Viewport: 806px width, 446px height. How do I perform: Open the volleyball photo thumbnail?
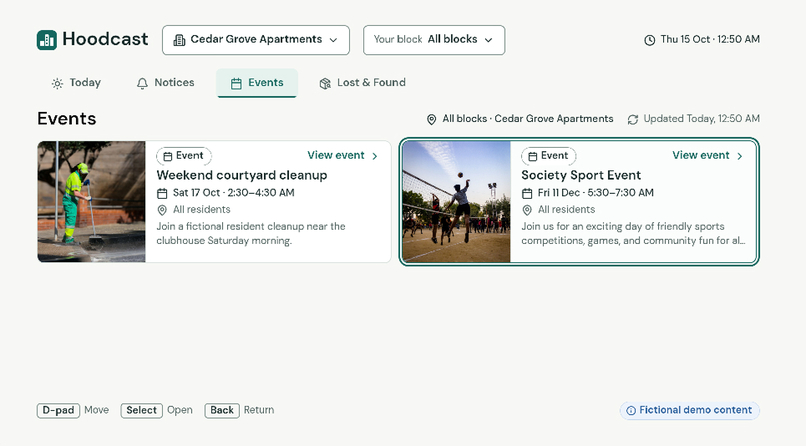click(x=456, y=201)
